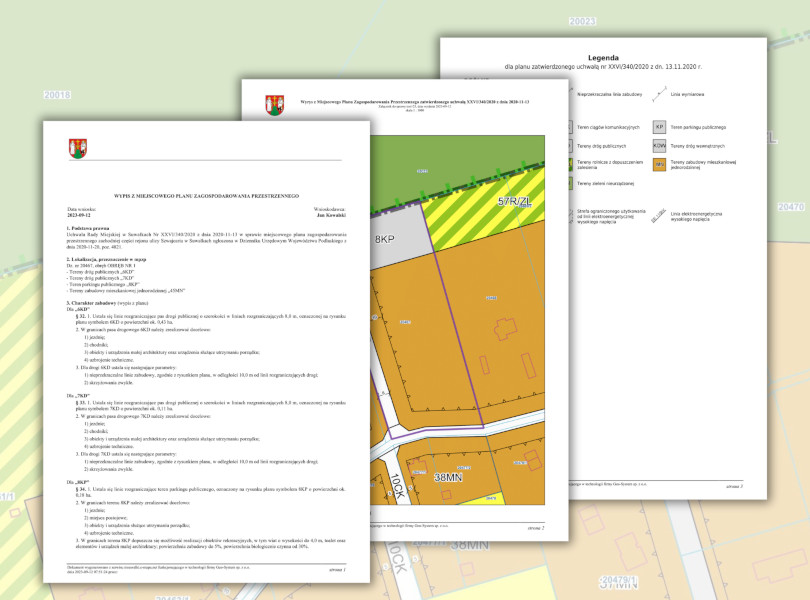Screen dimensions: 810x600
Task: Click the parcel label 20479/1 on background map
Action: (x=618, y=581)
